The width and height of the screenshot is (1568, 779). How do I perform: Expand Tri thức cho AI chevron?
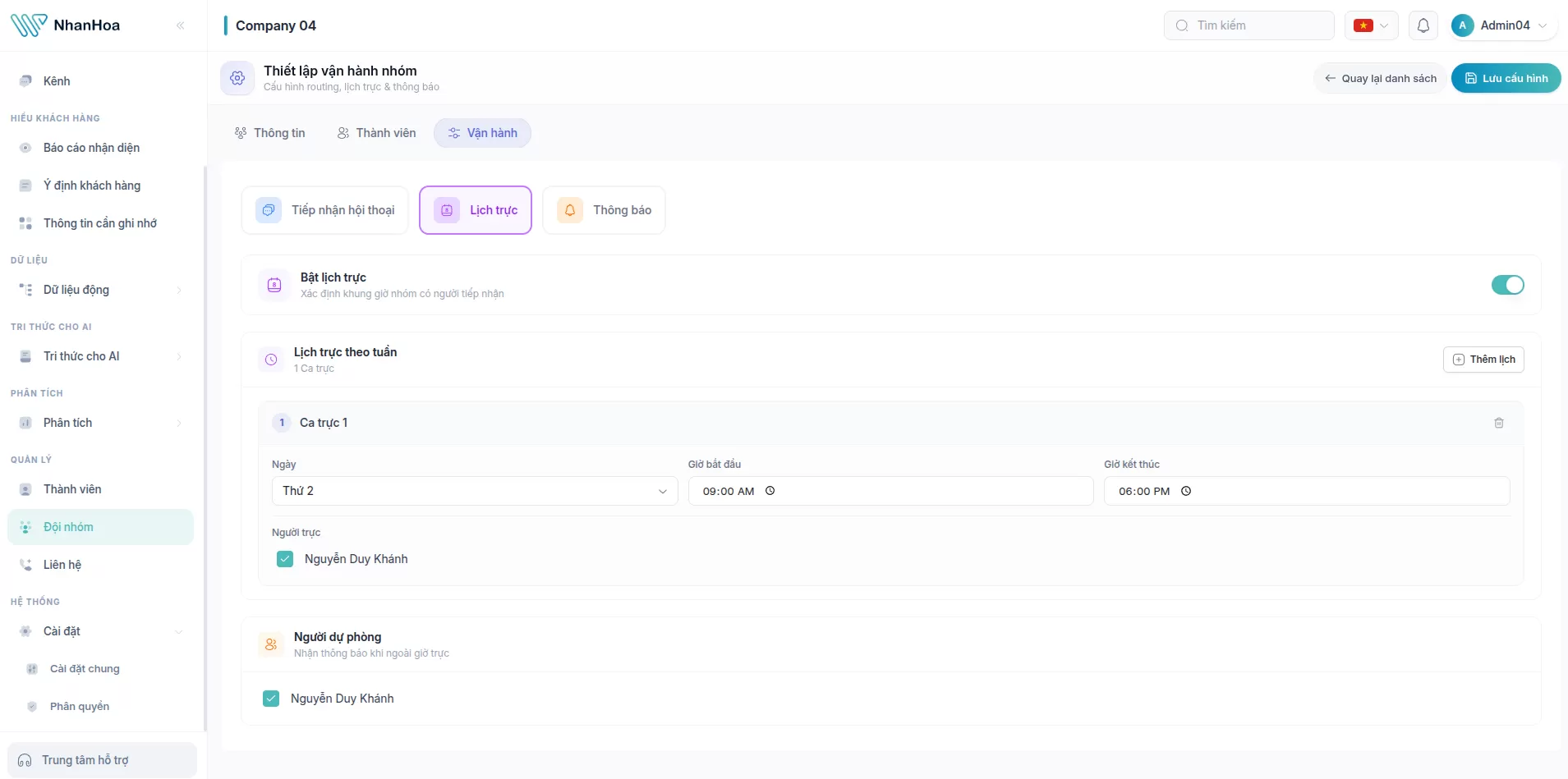coord(179,356)
